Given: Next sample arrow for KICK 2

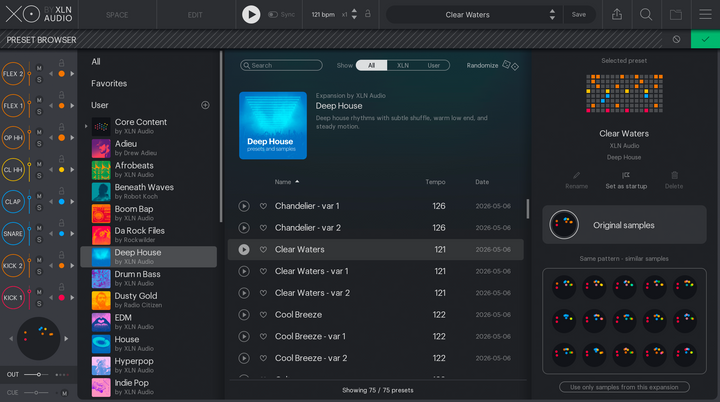Looking at the screenshot, I should (x=72, y=266).
